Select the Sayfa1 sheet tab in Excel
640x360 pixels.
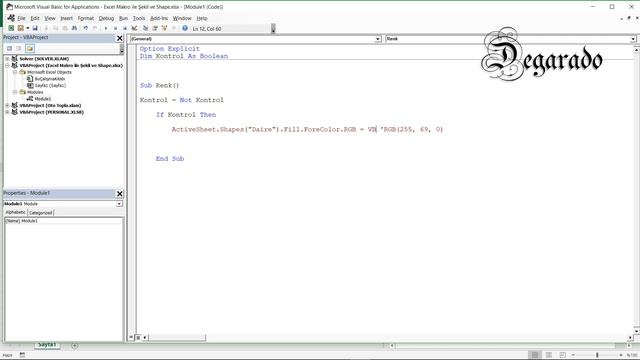[x=47, y=345]
